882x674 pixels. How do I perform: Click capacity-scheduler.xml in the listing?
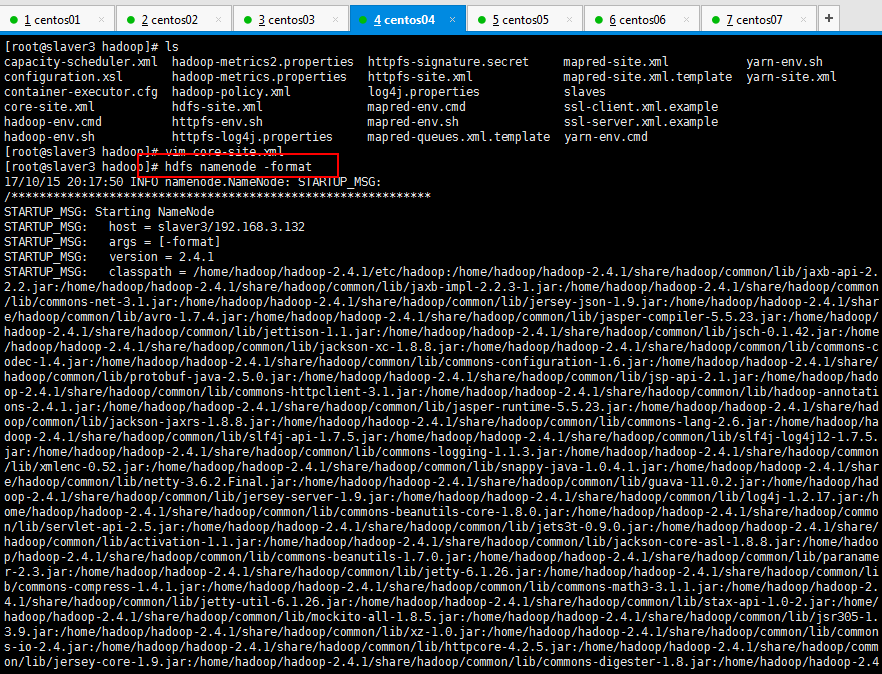[x=81, y=62]
